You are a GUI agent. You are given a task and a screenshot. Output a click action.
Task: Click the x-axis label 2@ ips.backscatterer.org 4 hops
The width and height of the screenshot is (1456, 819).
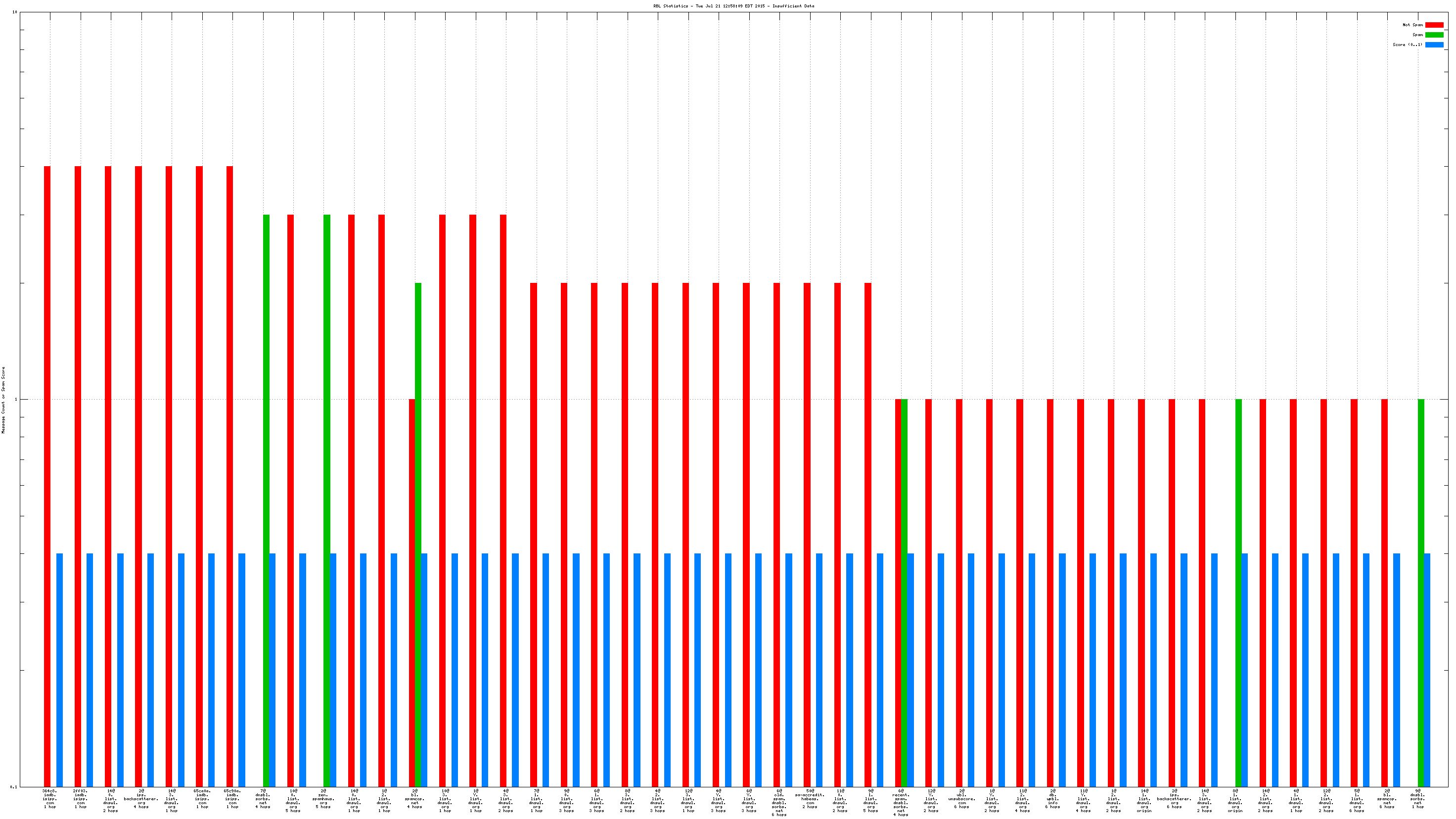pos(141,798)
